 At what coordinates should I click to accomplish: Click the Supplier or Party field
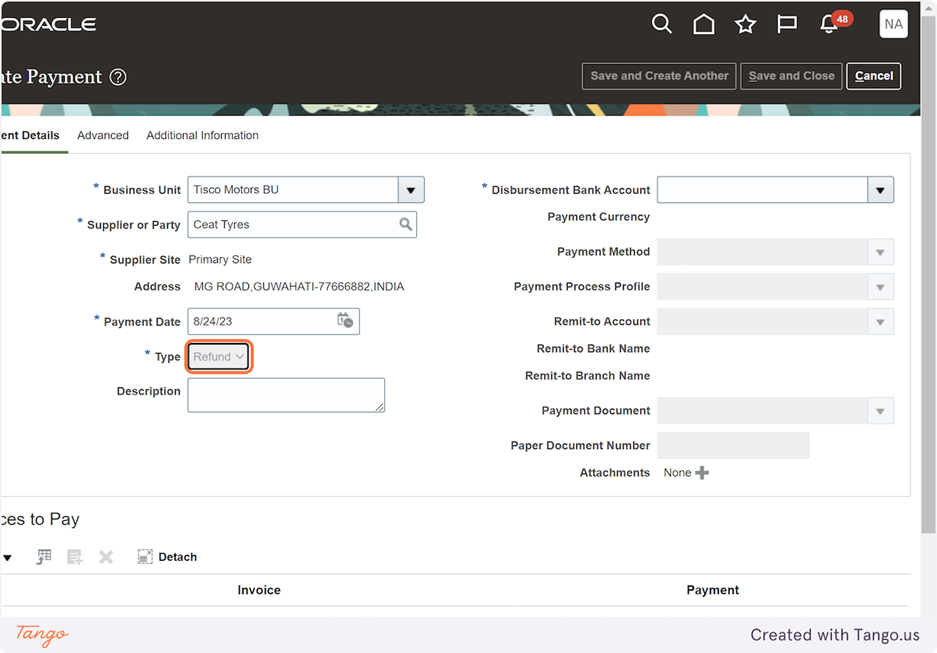[302, 225]
